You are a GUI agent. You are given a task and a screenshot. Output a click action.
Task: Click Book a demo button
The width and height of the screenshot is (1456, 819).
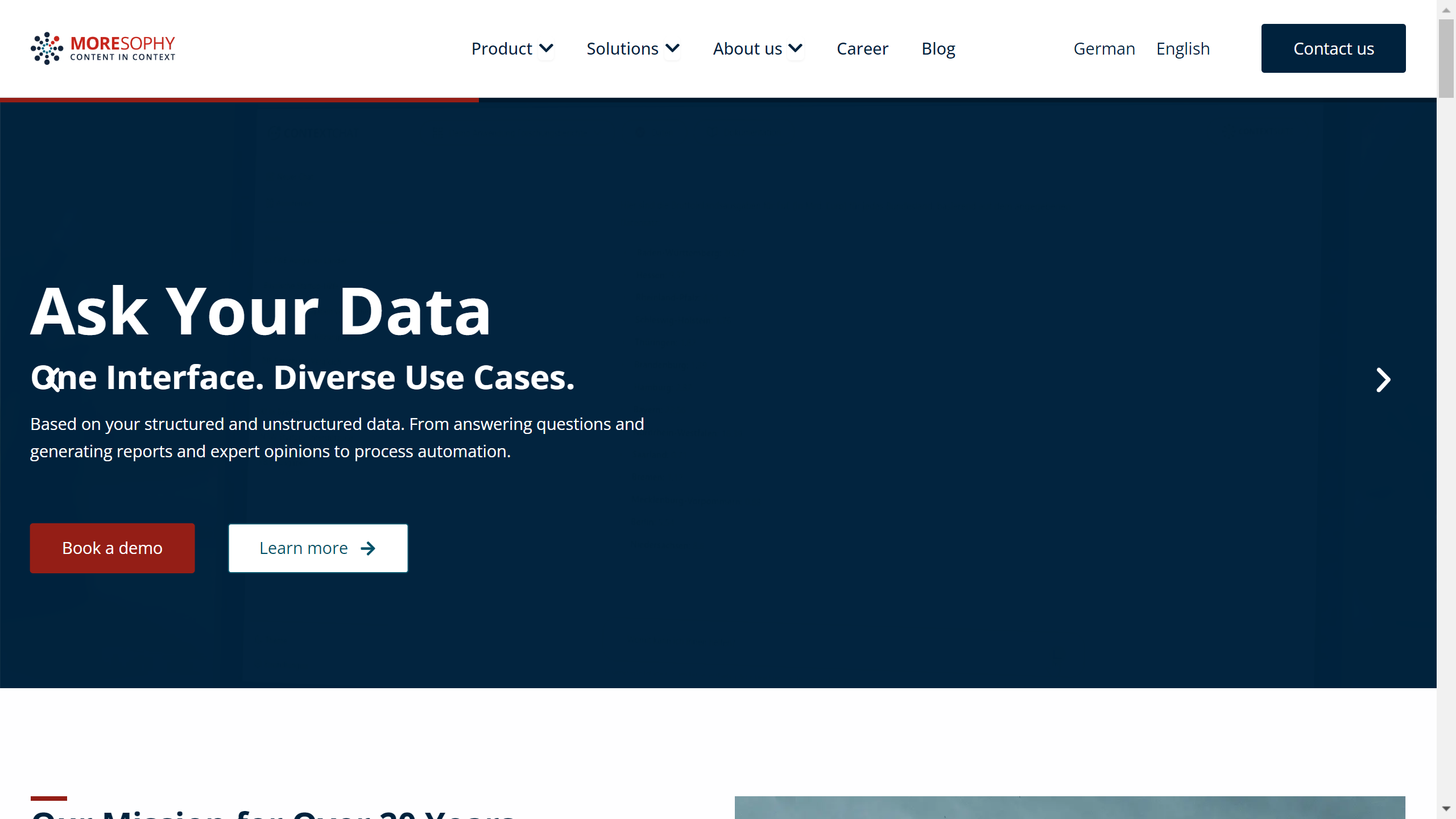[x=112, y=548]
